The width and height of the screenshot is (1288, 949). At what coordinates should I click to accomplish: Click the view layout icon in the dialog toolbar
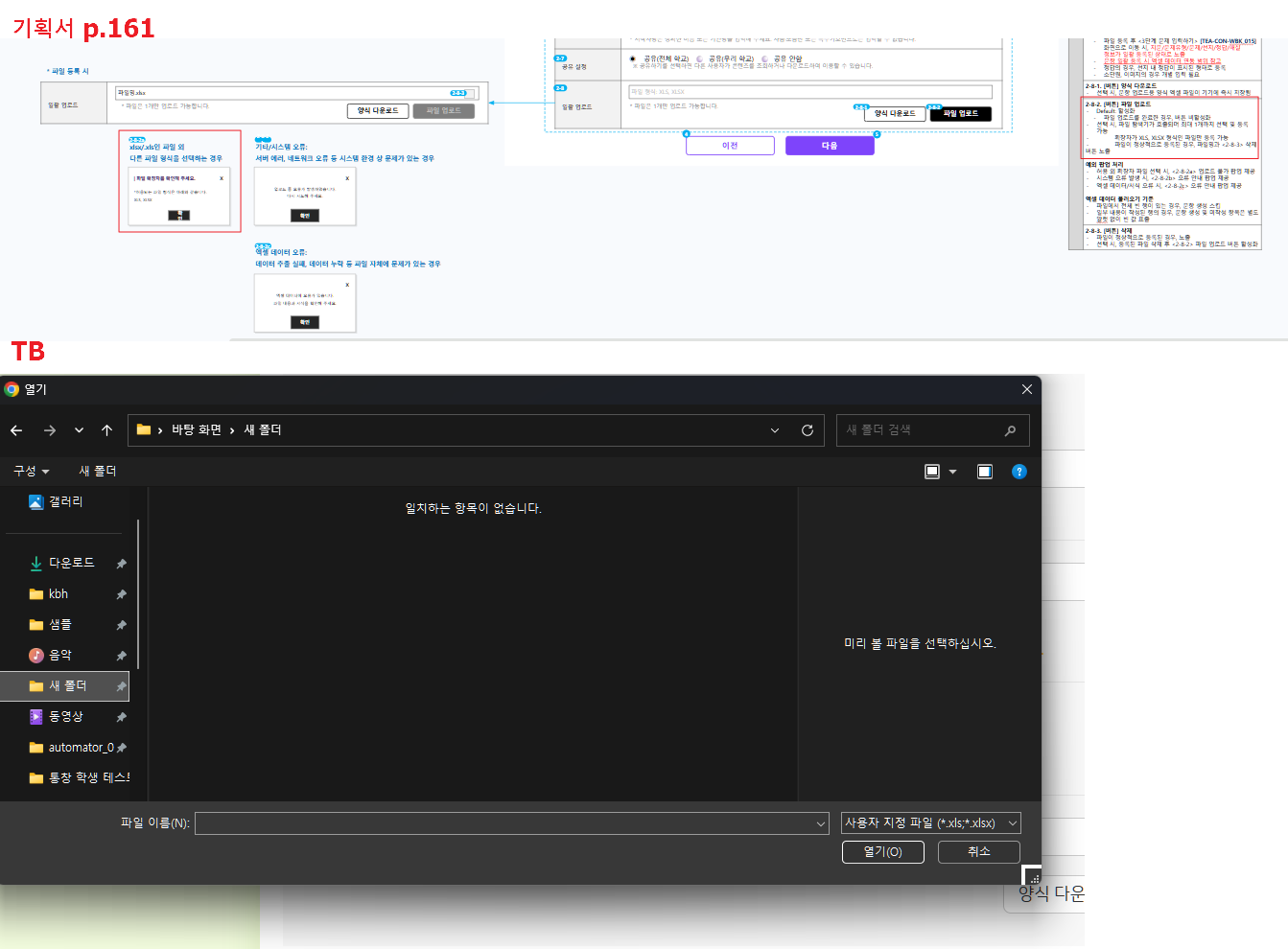coord(932,472)
